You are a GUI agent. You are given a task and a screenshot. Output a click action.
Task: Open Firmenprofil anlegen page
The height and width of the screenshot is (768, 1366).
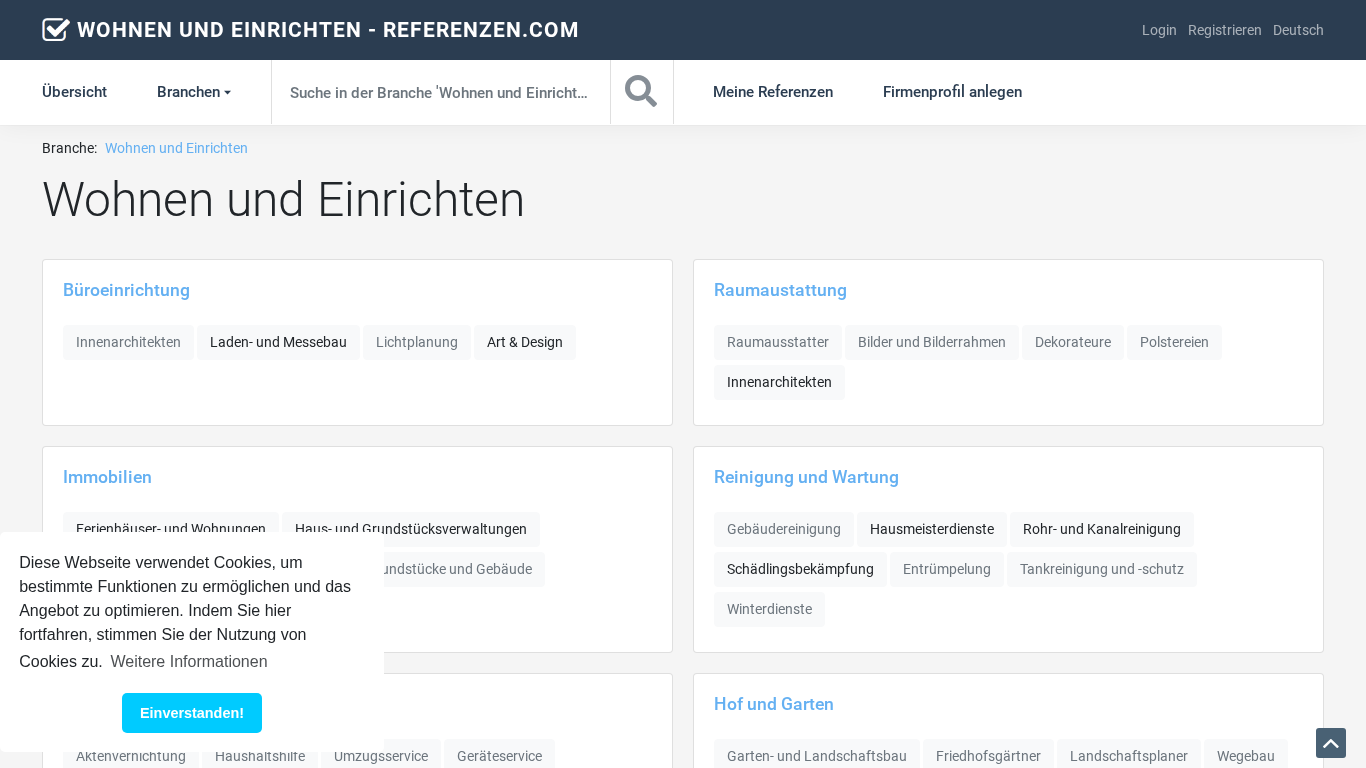(x=952, y=92)
